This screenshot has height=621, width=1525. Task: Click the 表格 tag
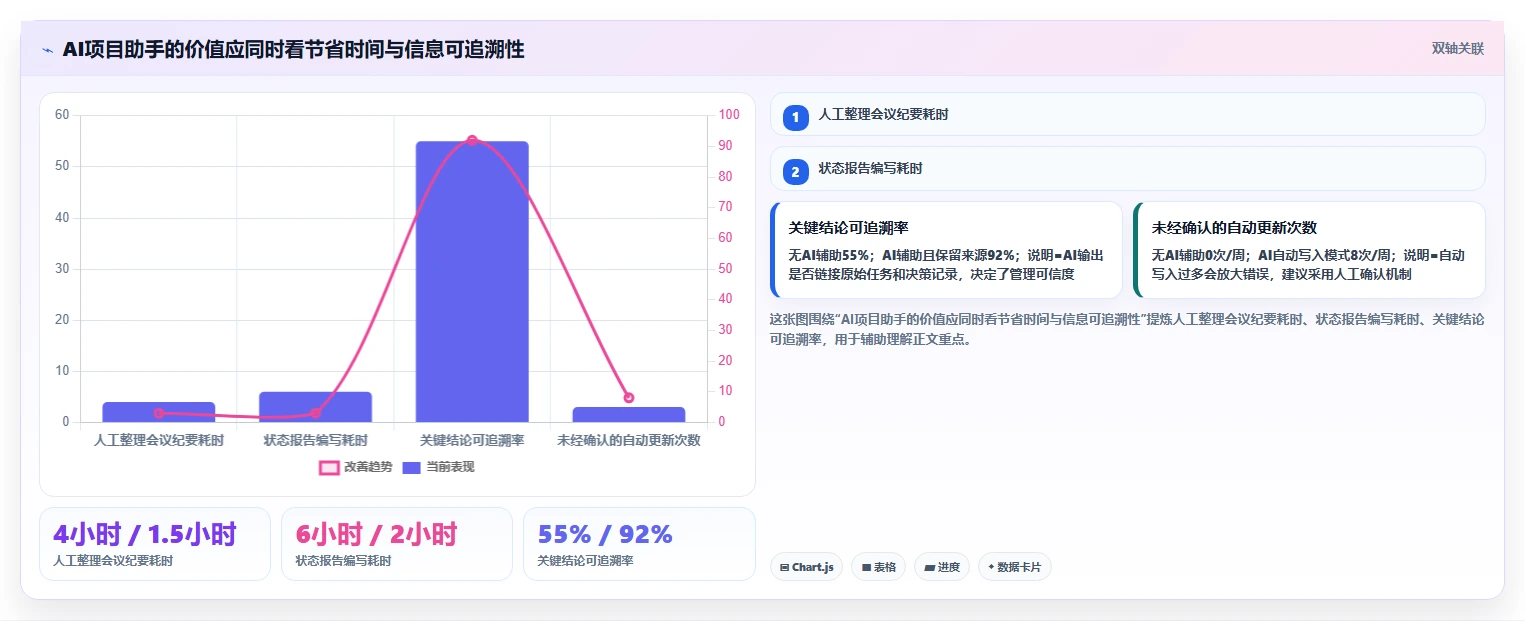[878, 567]
